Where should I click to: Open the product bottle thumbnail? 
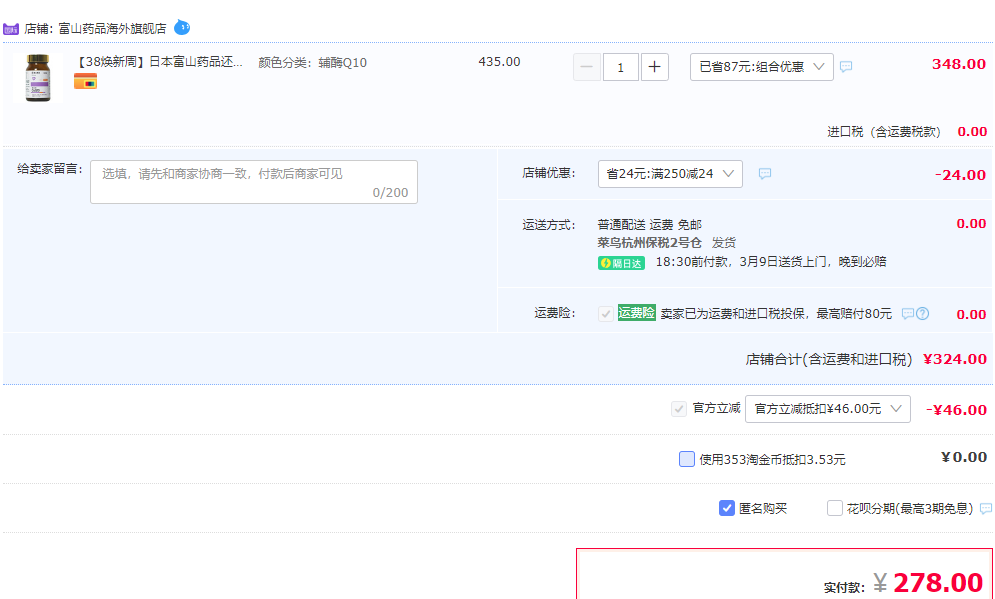point(38,78)
